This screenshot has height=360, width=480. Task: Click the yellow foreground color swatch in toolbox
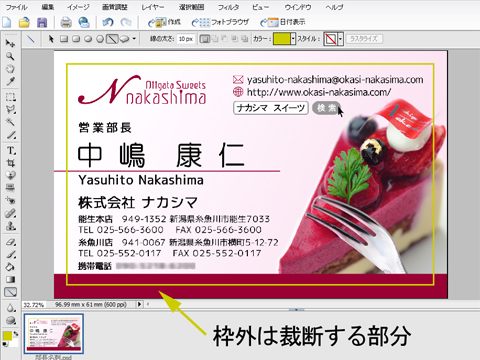point(7,336)
